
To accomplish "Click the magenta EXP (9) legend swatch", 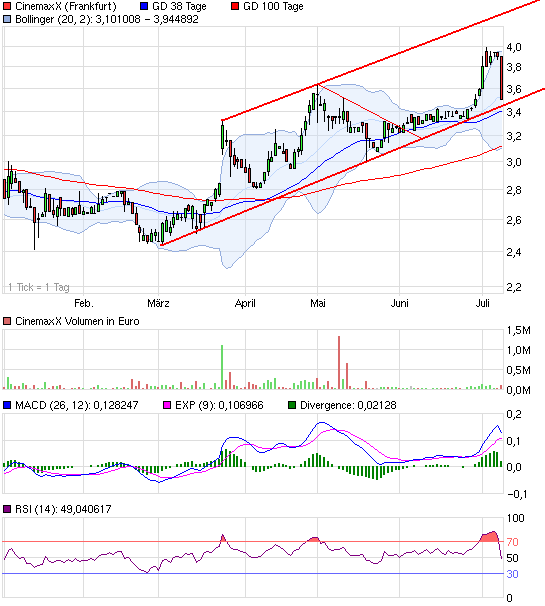I will (167, 405).
